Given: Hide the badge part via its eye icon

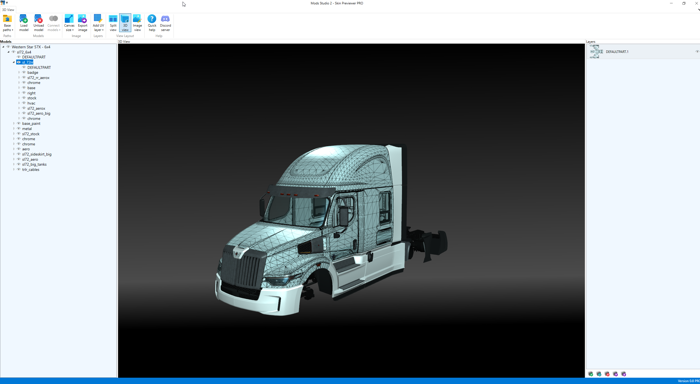Looking at the screenshot, I should (x=24, y=72).
